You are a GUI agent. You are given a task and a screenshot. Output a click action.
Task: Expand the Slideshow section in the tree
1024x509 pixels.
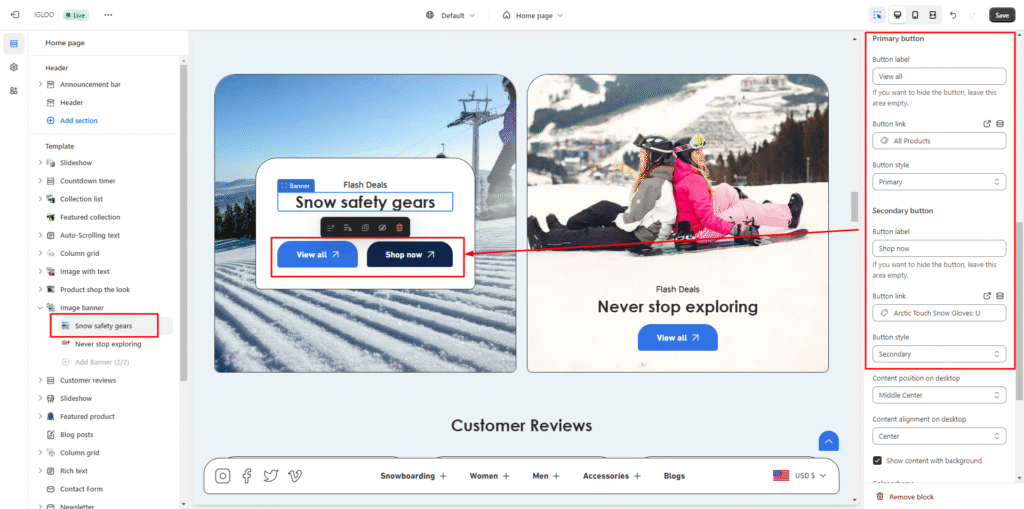click(x=40, y=162)
